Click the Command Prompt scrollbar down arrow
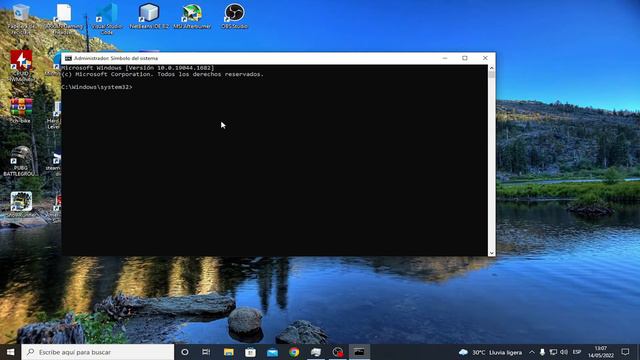This screenshot has width=640, height=360. pyautogui.click(x=491, y=253)
